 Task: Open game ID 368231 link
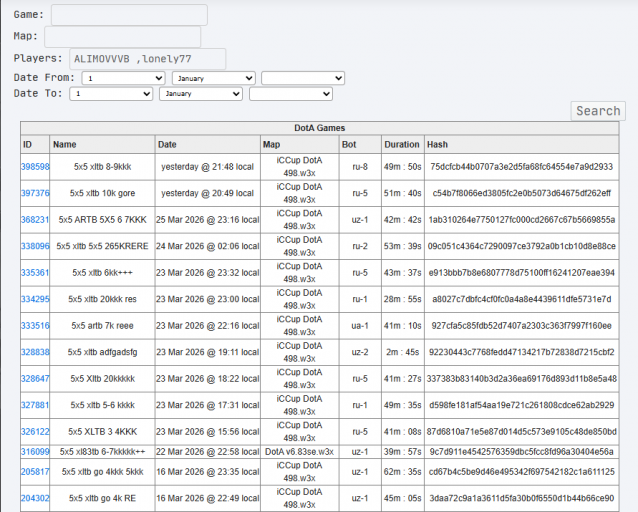pyautogui.click(x=35, y=220)
